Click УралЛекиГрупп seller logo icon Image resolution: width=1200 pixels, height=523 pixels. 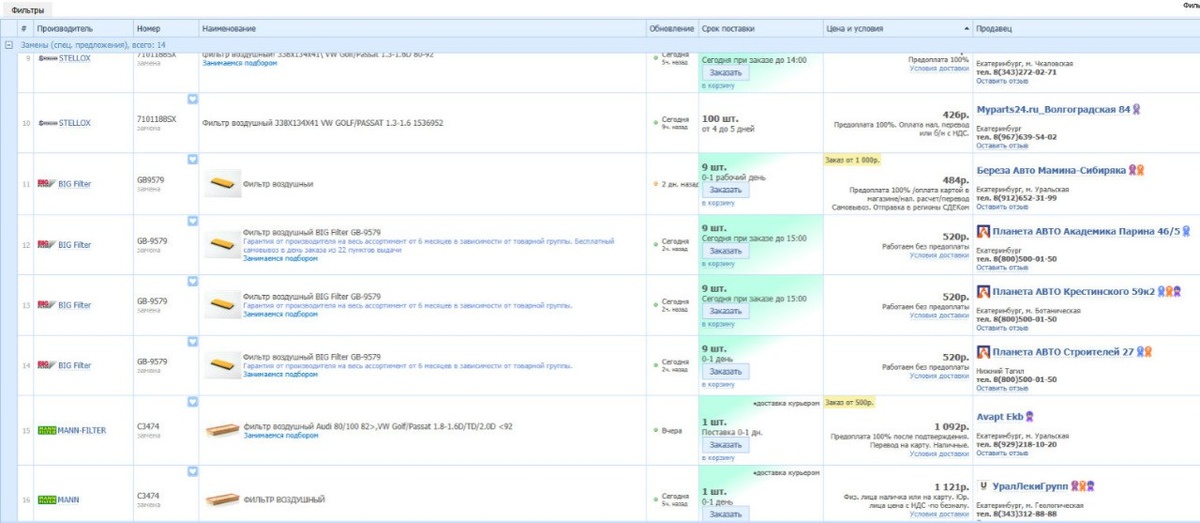pos(983,485)
